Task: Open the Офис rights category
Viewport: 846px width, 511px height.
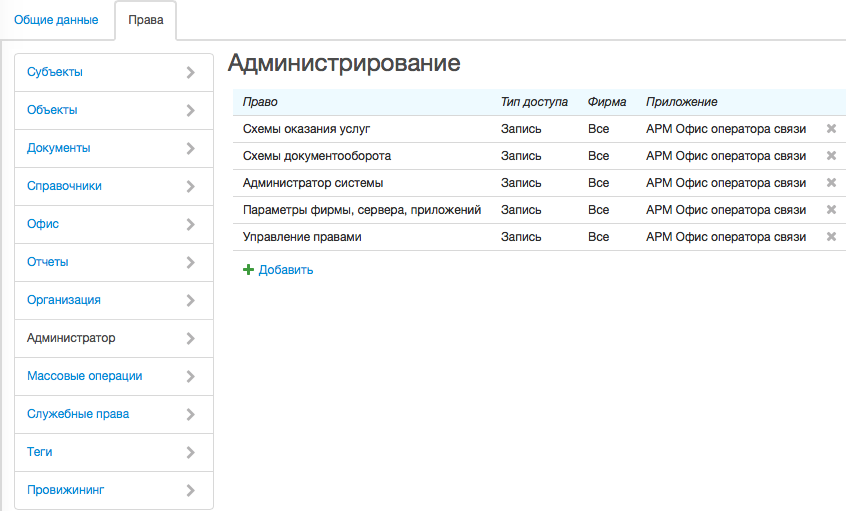Action: pos(114,224)
